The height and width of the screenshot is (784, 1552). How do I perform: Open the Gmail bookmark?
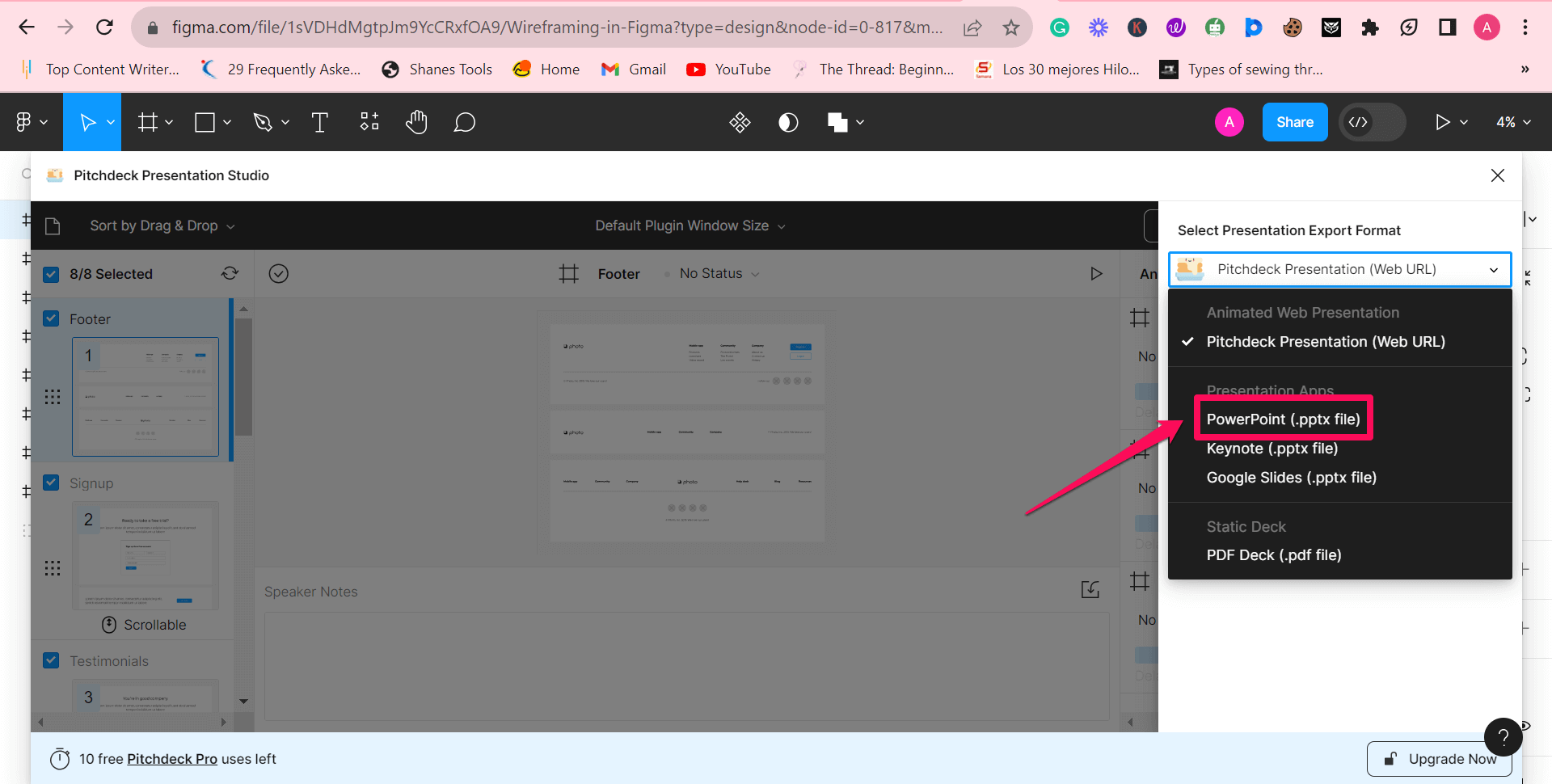click(634, 70)
